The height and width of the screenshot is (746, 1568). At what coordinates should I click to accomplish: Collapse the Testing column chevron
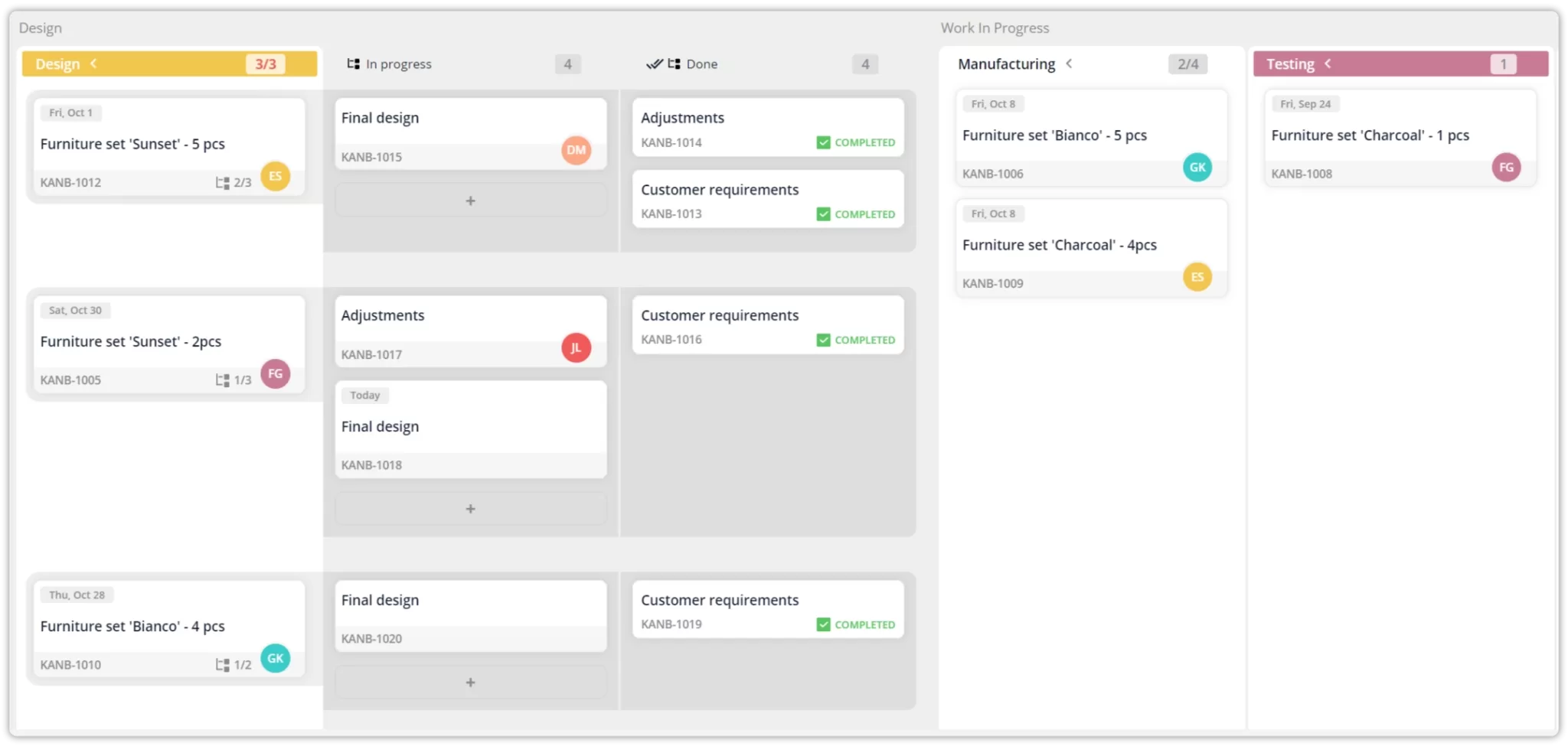(x=1328, y=64)
